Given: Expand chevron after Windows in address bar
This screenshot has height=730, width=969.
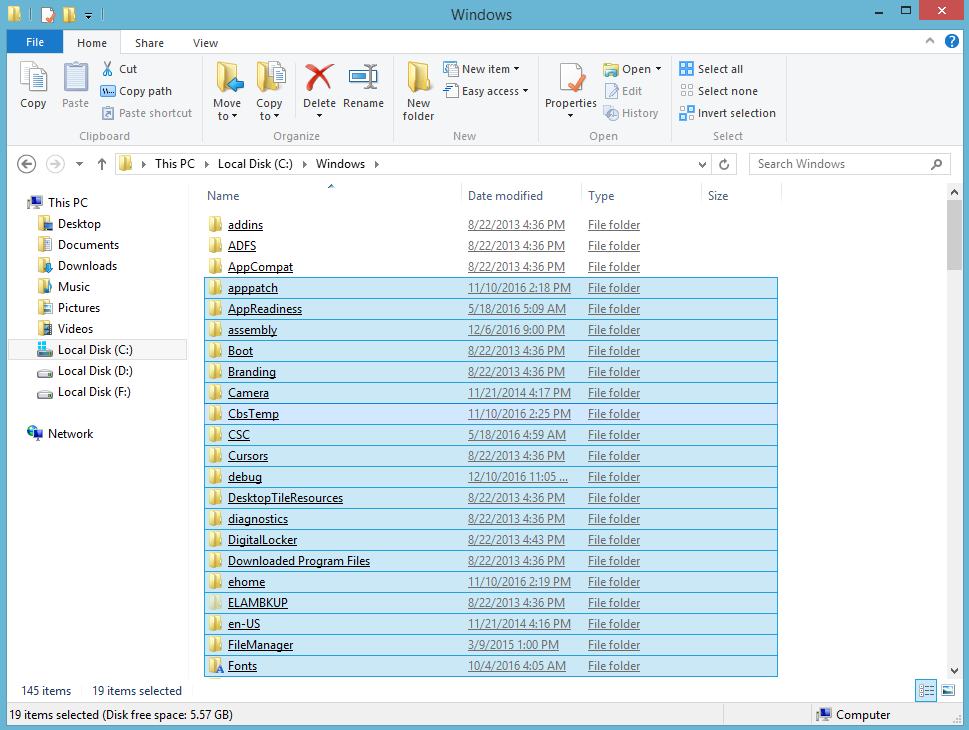Looking at the screenshot, I should point(376,164).
